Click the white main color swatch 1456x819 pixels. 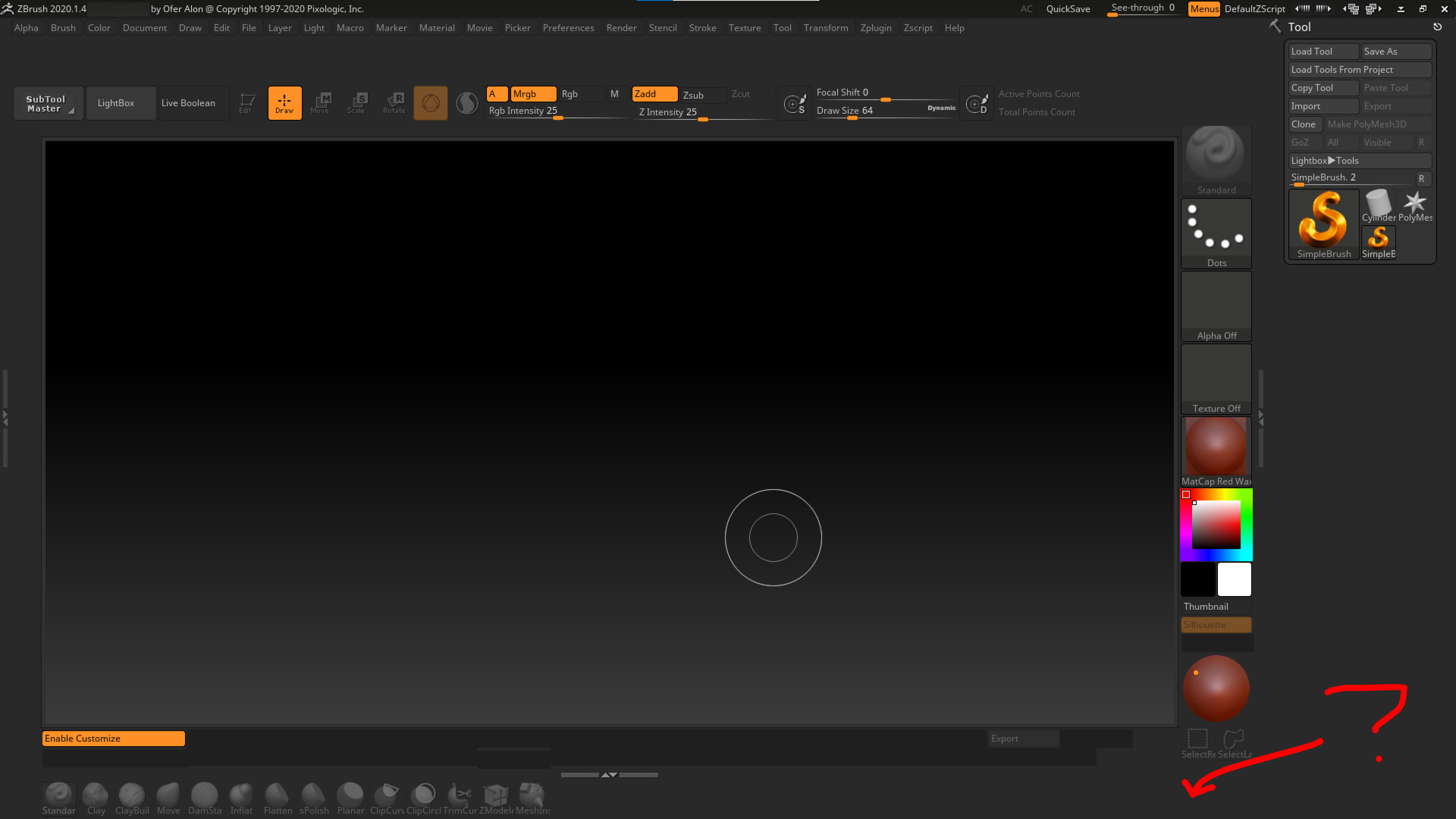(1234, 579)
